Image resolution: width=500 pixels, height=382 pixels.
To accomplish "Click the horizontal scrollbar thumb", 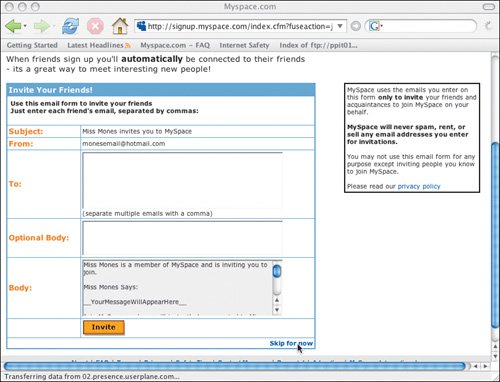I will pos(234,366).
